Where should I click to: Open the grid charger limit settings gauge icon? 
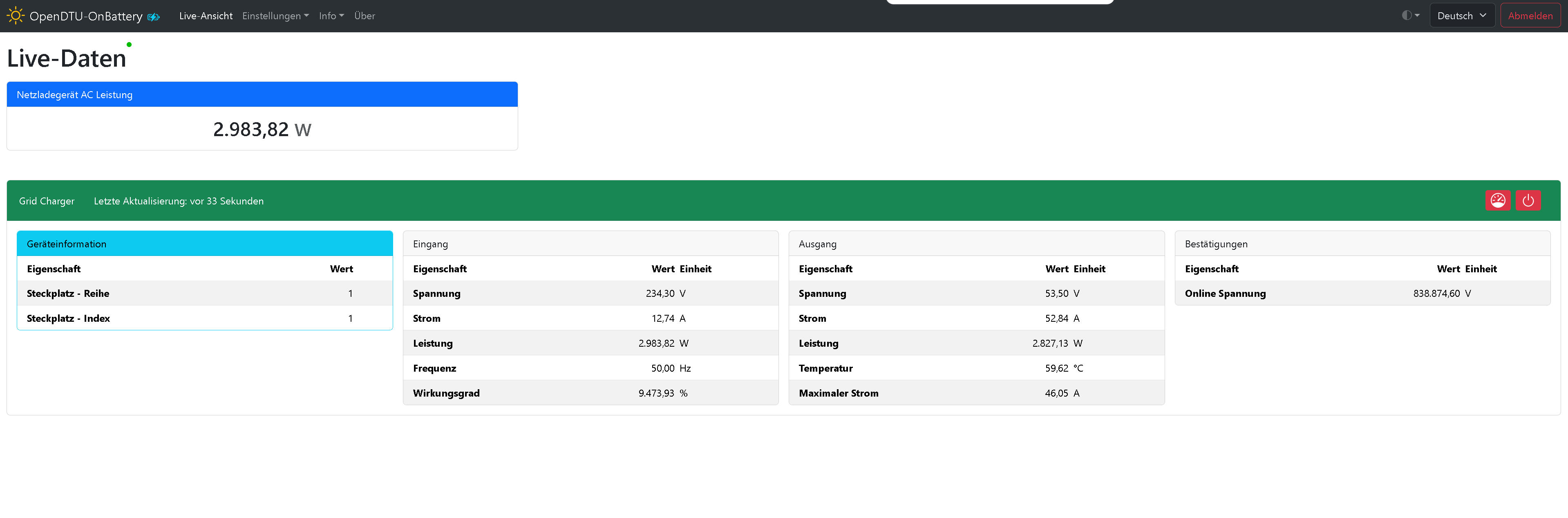click(1497, 200)
